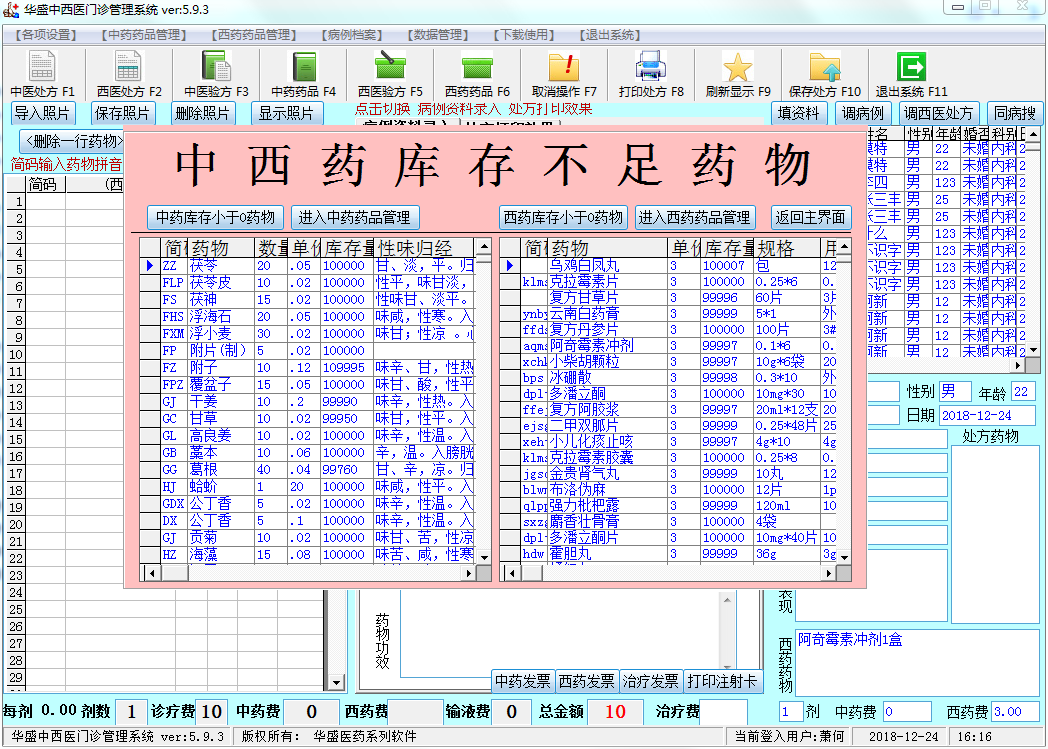Screen dimensions: 1048x749
Task: Click the 剂数 input field
Action: [131, 712]
